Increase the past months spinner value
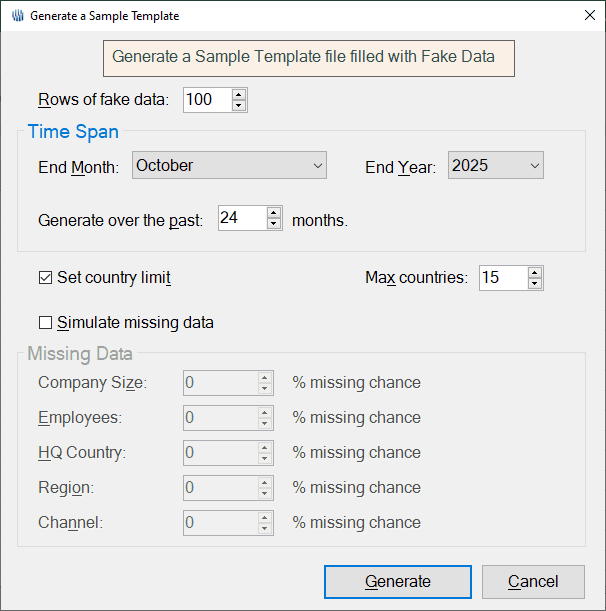The image size is (606, 611). pyautogui.click(x=274, y=212)
